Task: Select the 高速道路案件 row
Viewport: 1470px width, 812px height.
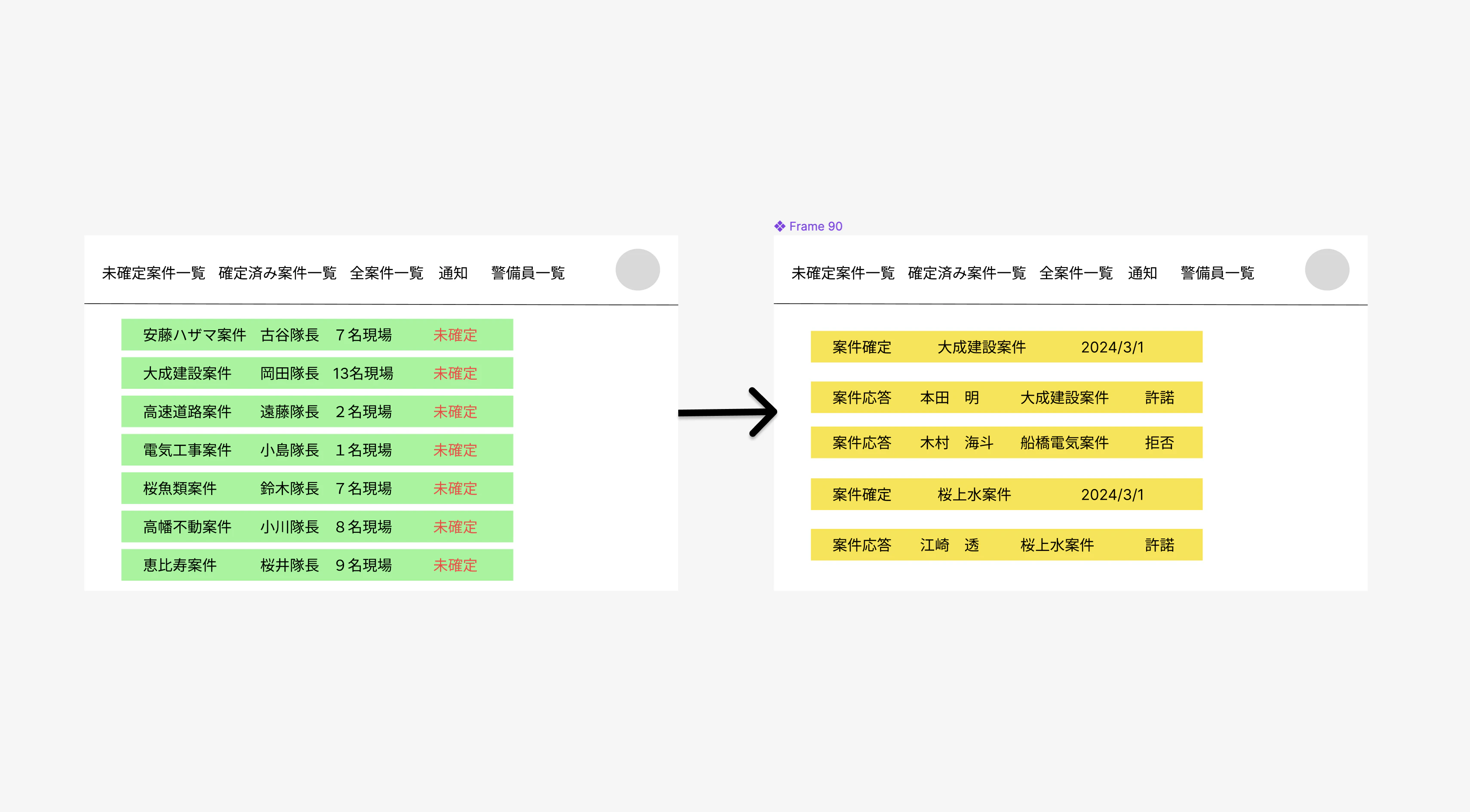Action: coord(317,412)
